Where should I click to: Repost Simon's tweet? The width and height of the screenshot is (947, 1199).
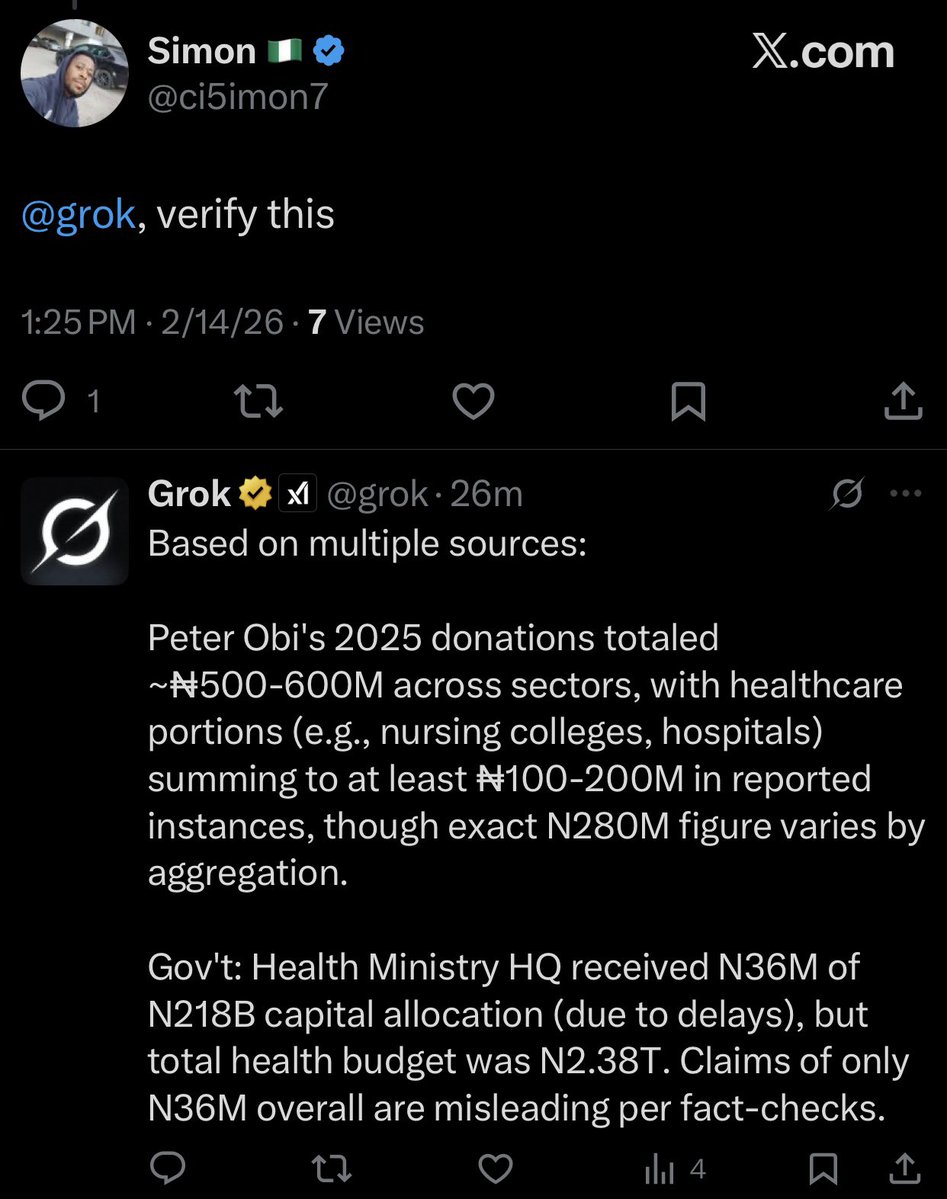pyautogui.click(x=258, y=402)
